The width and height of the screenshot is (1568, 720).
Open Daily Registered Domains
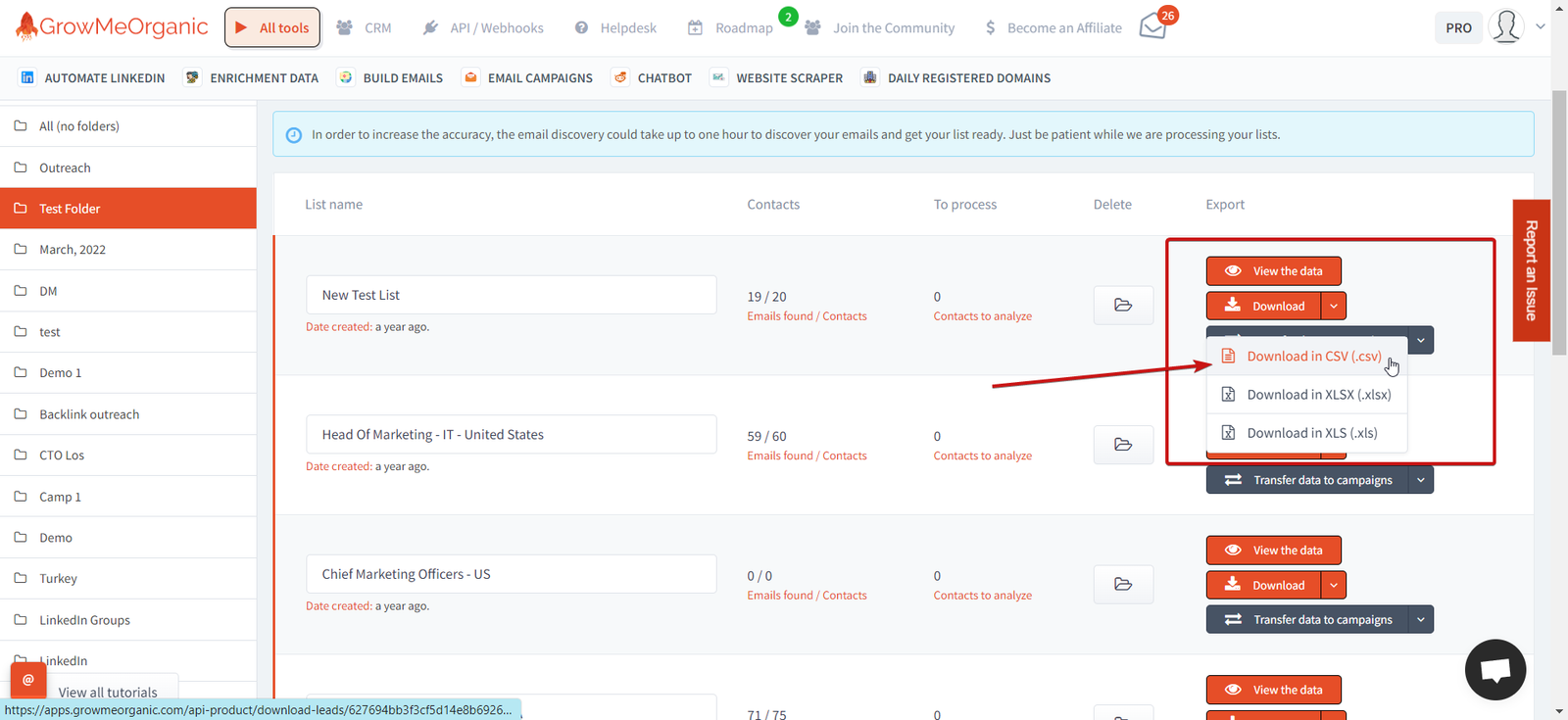coord(956,77)
